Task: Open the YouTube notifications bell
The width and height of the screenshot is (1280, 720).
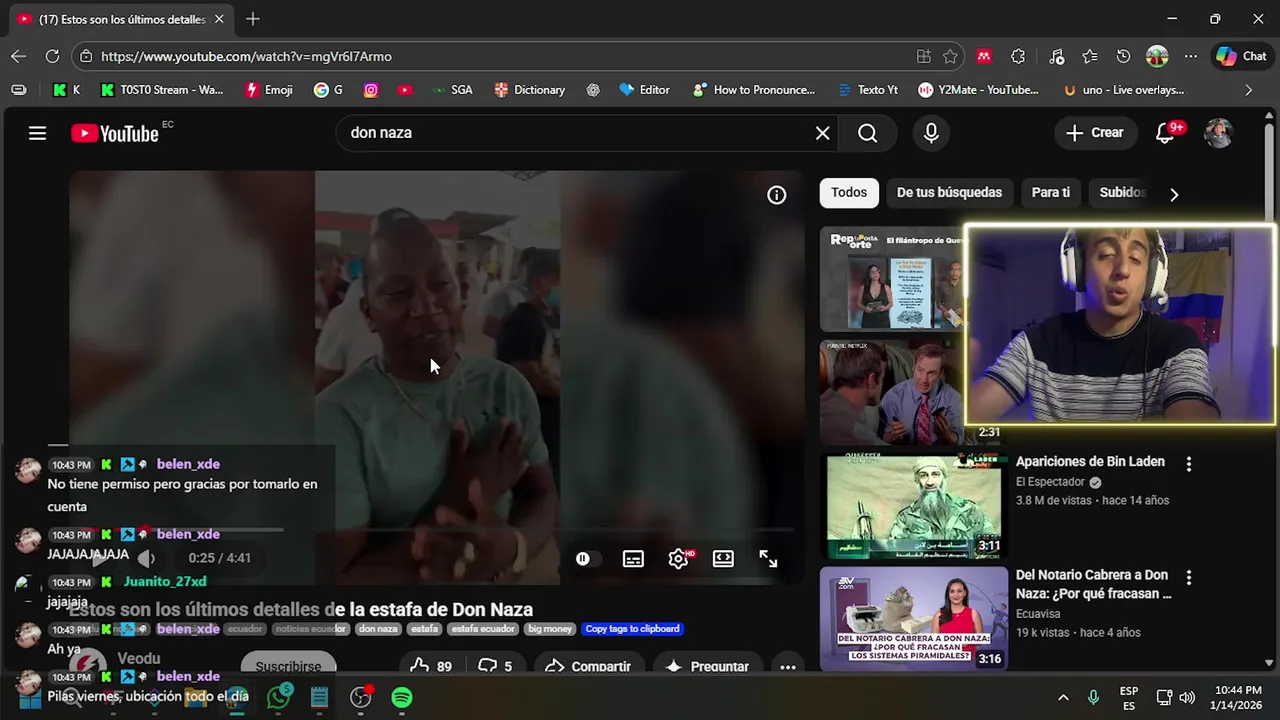Action: click(1166, 132)
